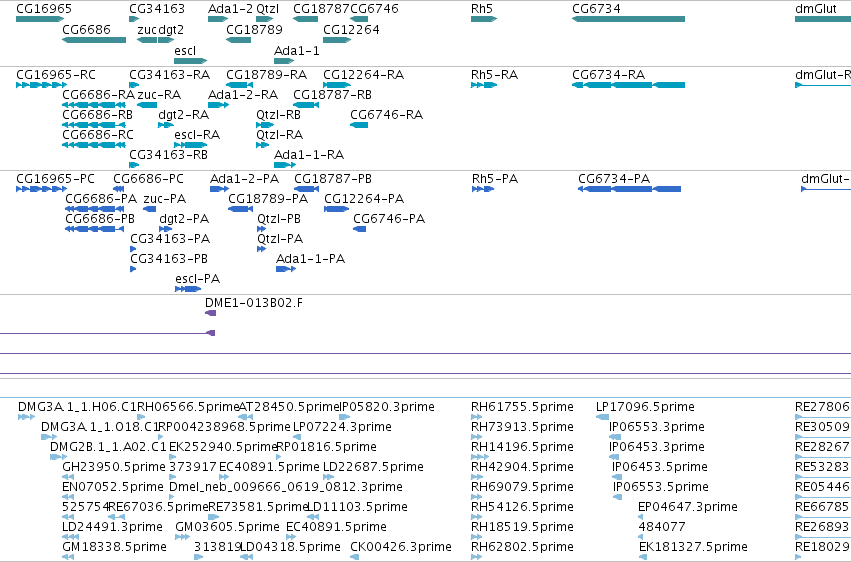The image size is (851, 562).
Task: Click the Ada1-1-RA transcript label
Action: (x=309, y=155)
